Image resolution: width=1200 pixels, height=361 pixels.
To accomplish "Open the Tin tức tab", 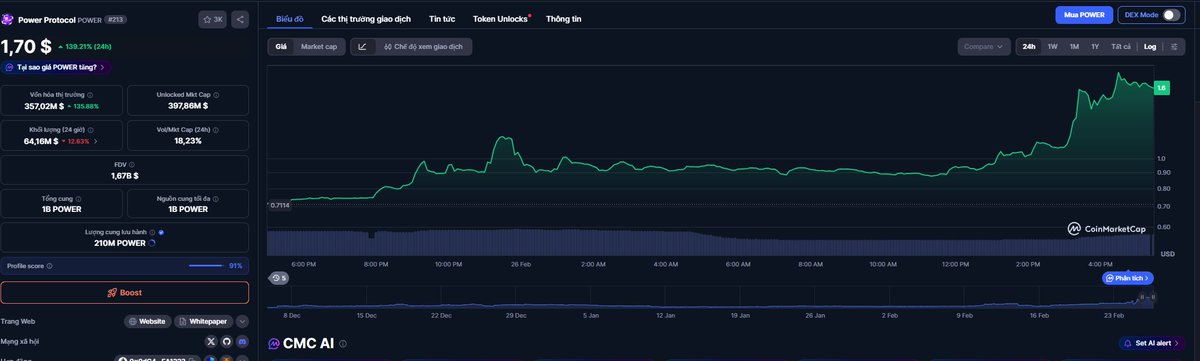I will pos(441,19).
